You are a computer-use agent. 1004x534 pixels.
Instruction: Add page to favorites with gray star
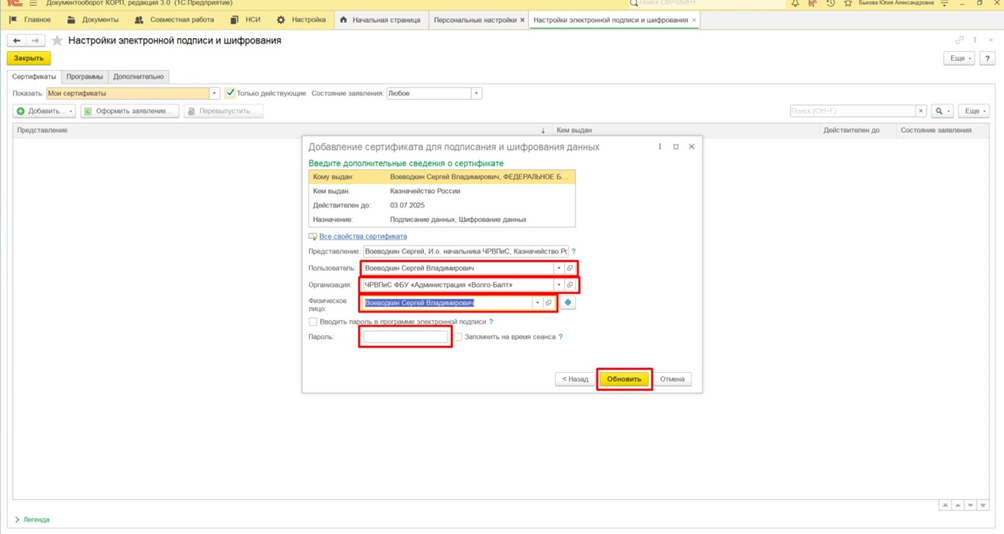57,40
